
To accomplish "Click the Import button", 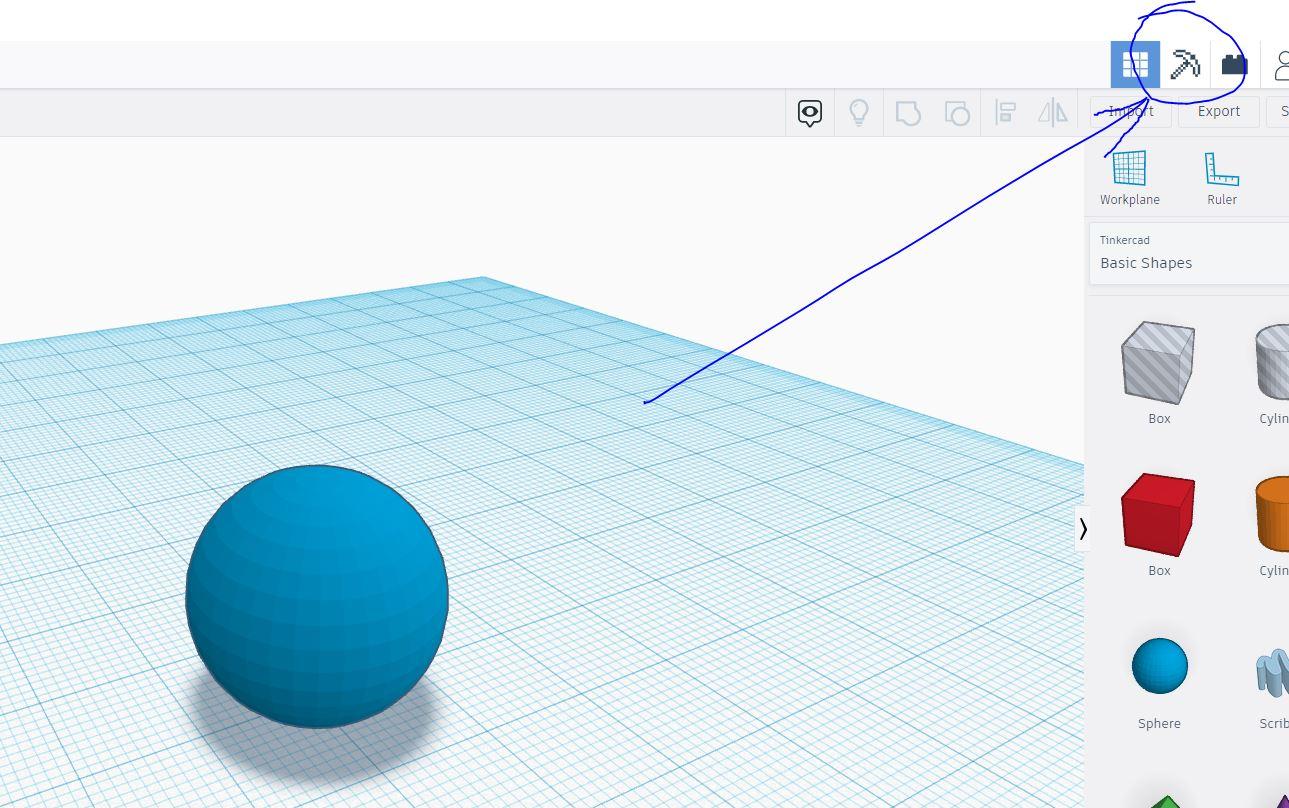I will (1130, 111).
